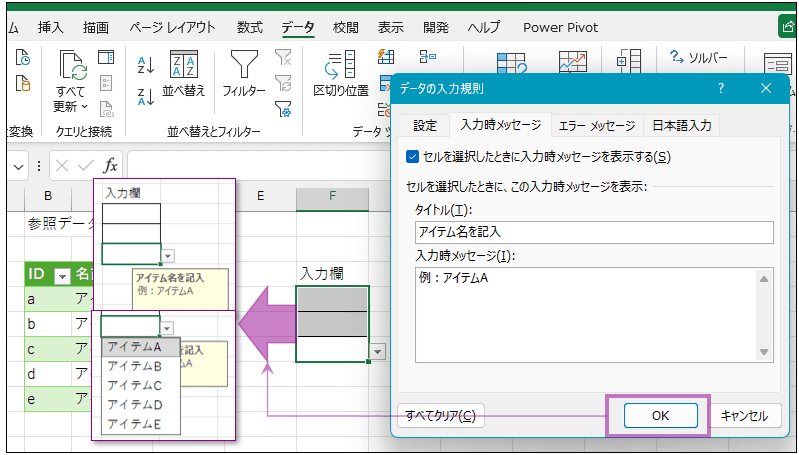Open the ページ レイアウト ribbon tab
799x455 pixels.
tap(172, 28)
